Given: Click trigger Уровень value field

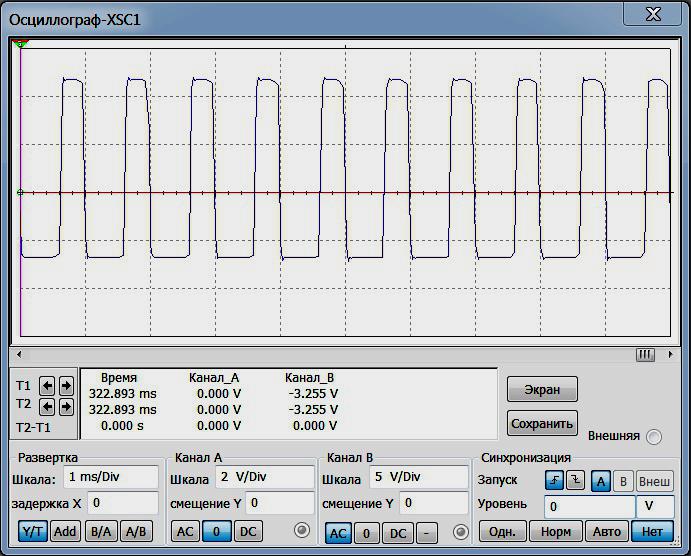Looking at the screenshot, I should 590,507.
